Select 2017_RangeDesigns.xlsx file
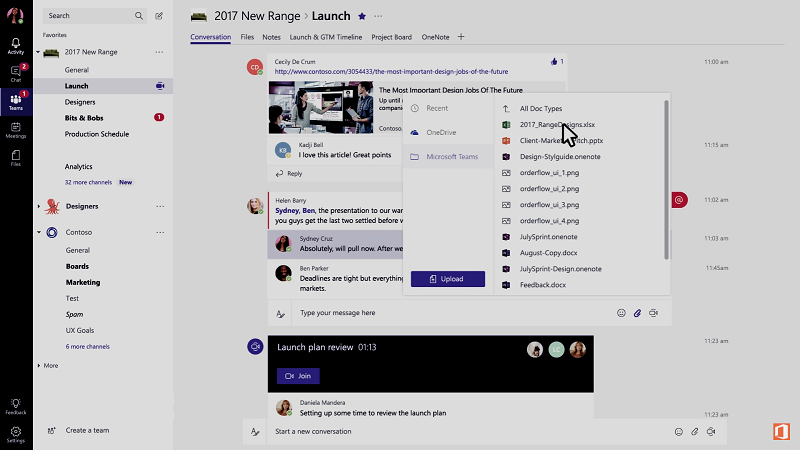Screen dimensions: 800x450 coord(557,124)
